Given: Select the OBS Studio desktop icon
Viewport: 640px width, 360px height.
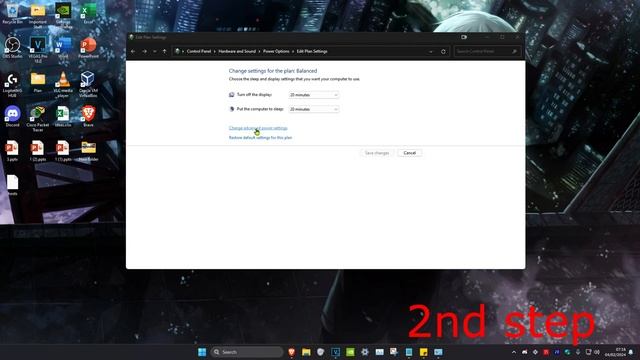Looking at the screenshot, I should coord(13,48).
